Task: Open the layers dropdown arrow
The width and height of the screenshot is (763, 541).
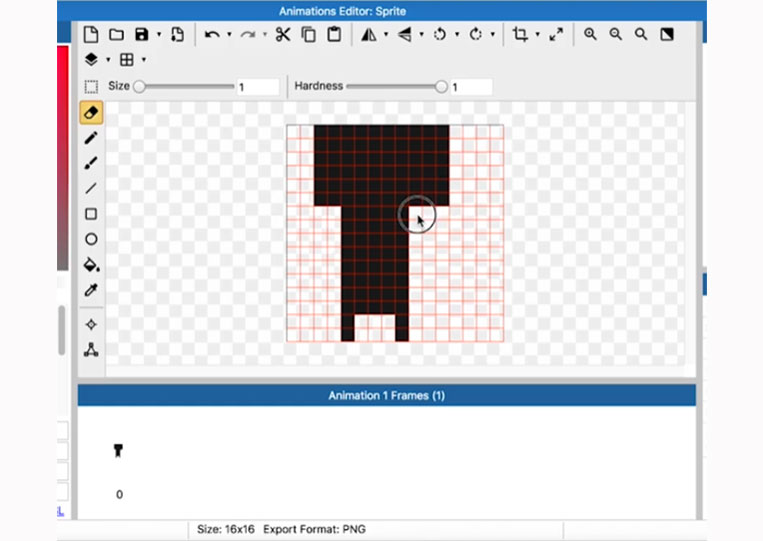Action: pyautogui.click(x=108, y=60)
